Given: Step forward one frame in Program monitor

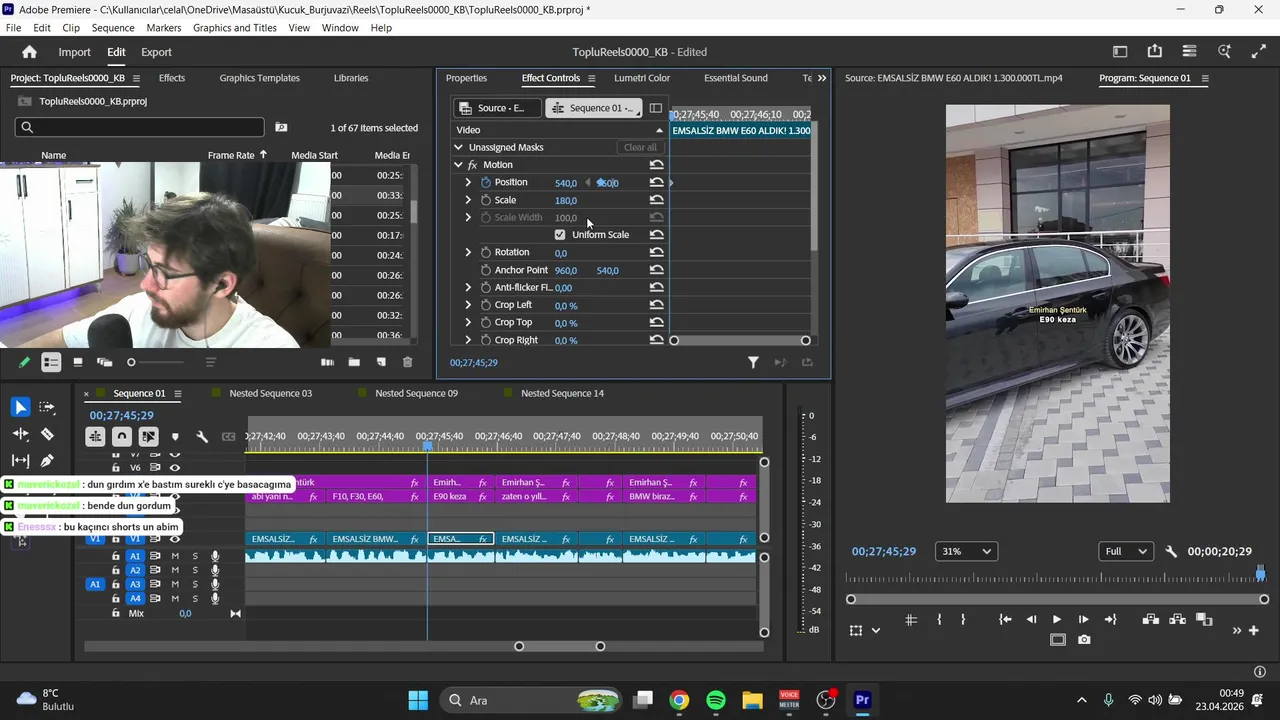Looking at the screenshot, I should (x=1083, y=620).
